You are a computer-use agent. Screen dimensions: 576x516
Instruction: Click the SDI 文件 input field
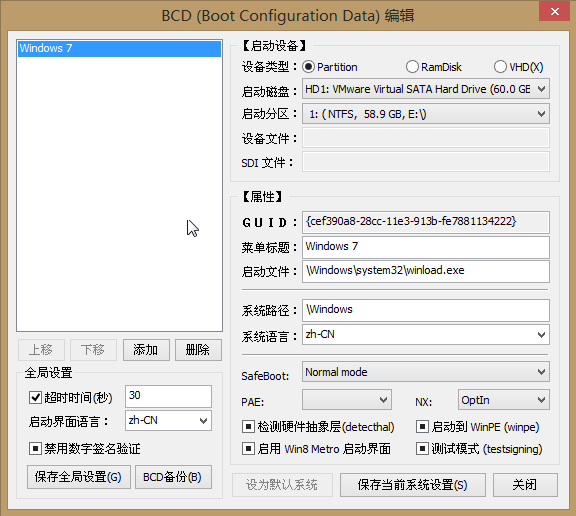point(426,162)
